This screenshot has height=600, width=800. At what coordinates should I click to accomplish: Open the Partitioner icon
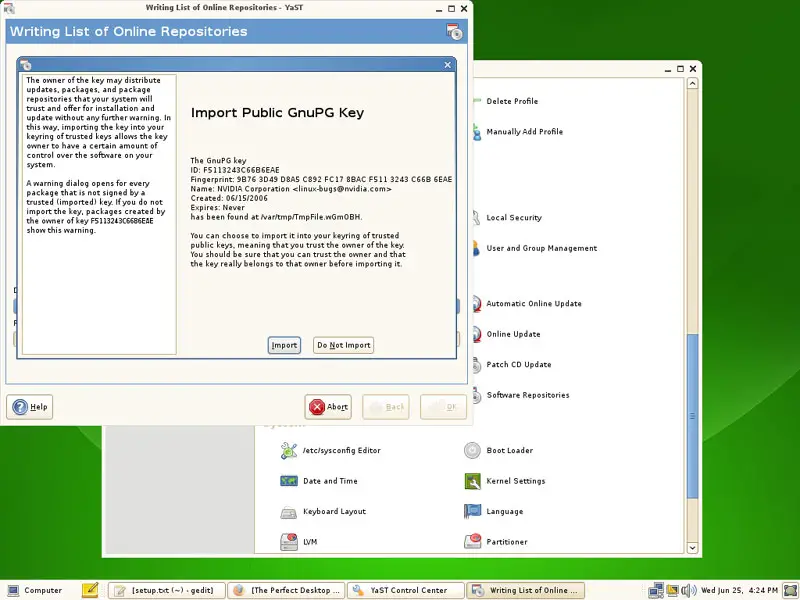[472, 542]
